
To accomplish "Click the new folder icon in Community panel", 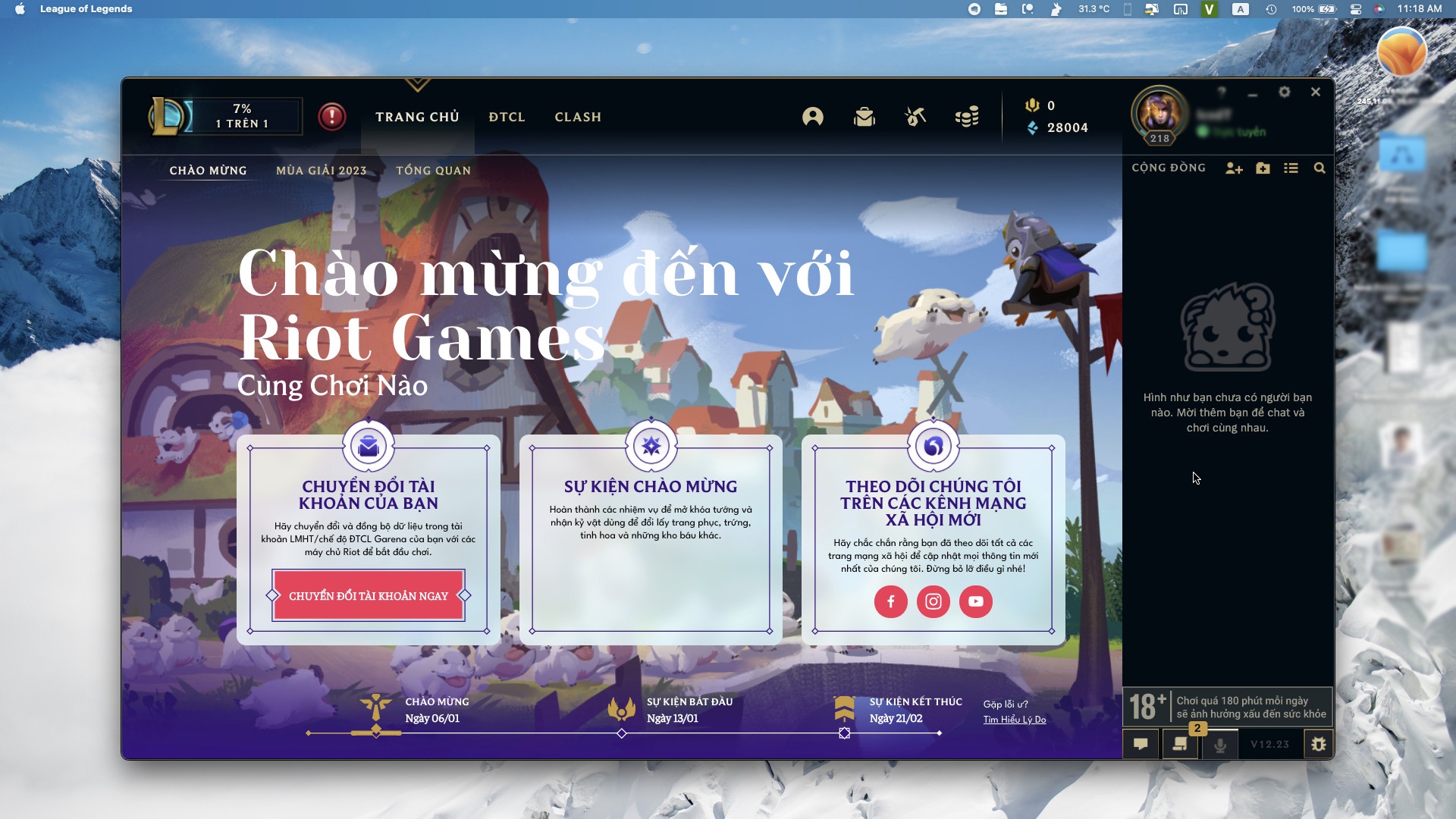I will pyautogui.click(x=1263, y=168).
